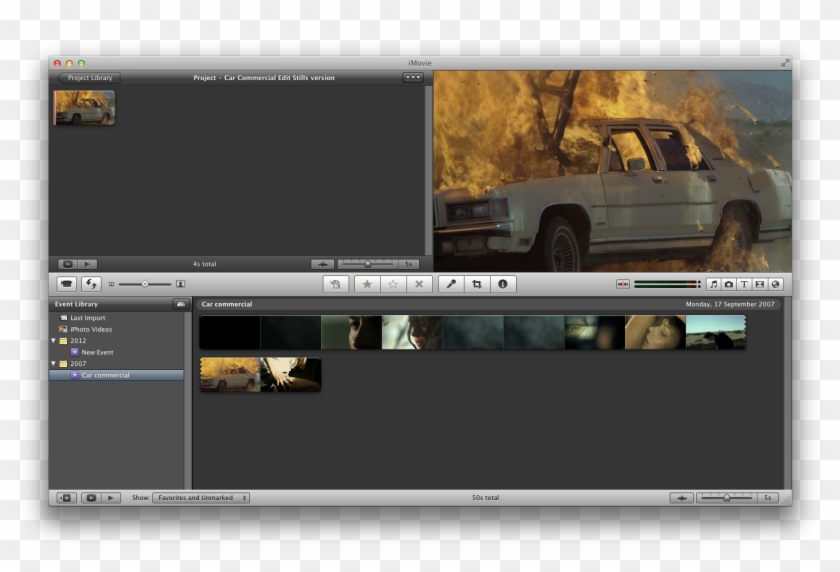Click the hard disk icon in Event Library header
Viewport: 840px width, 572px height.
tap(181, 304)
